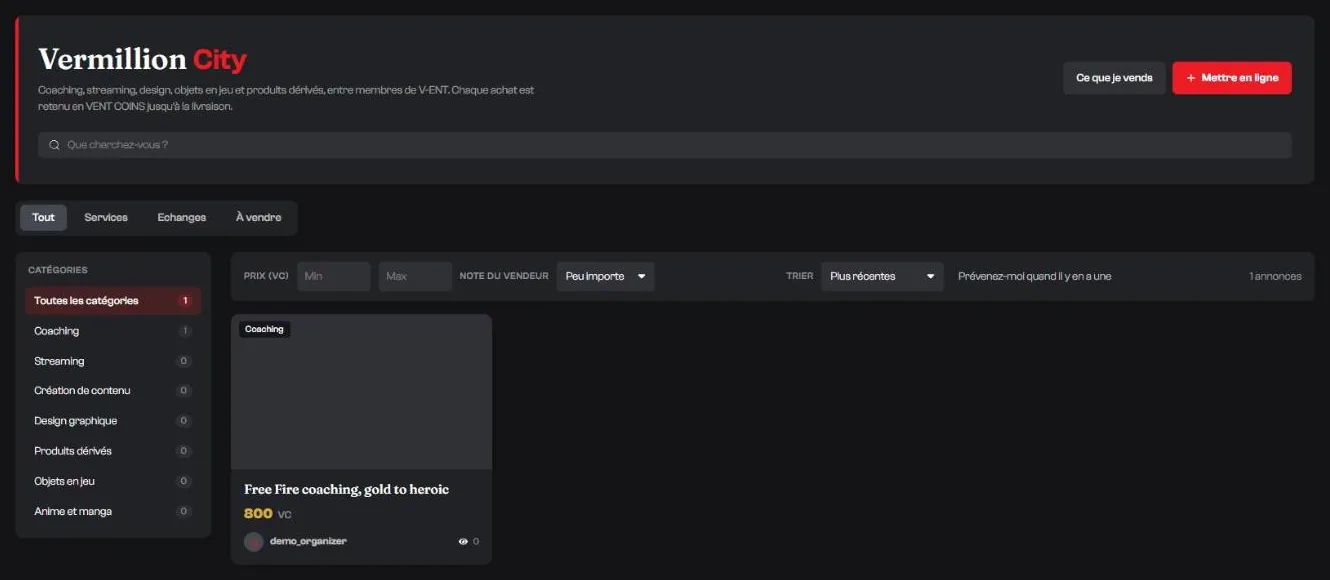Click the plus icon in Mettre en ligne
1330x580 pixels.
1191,78
